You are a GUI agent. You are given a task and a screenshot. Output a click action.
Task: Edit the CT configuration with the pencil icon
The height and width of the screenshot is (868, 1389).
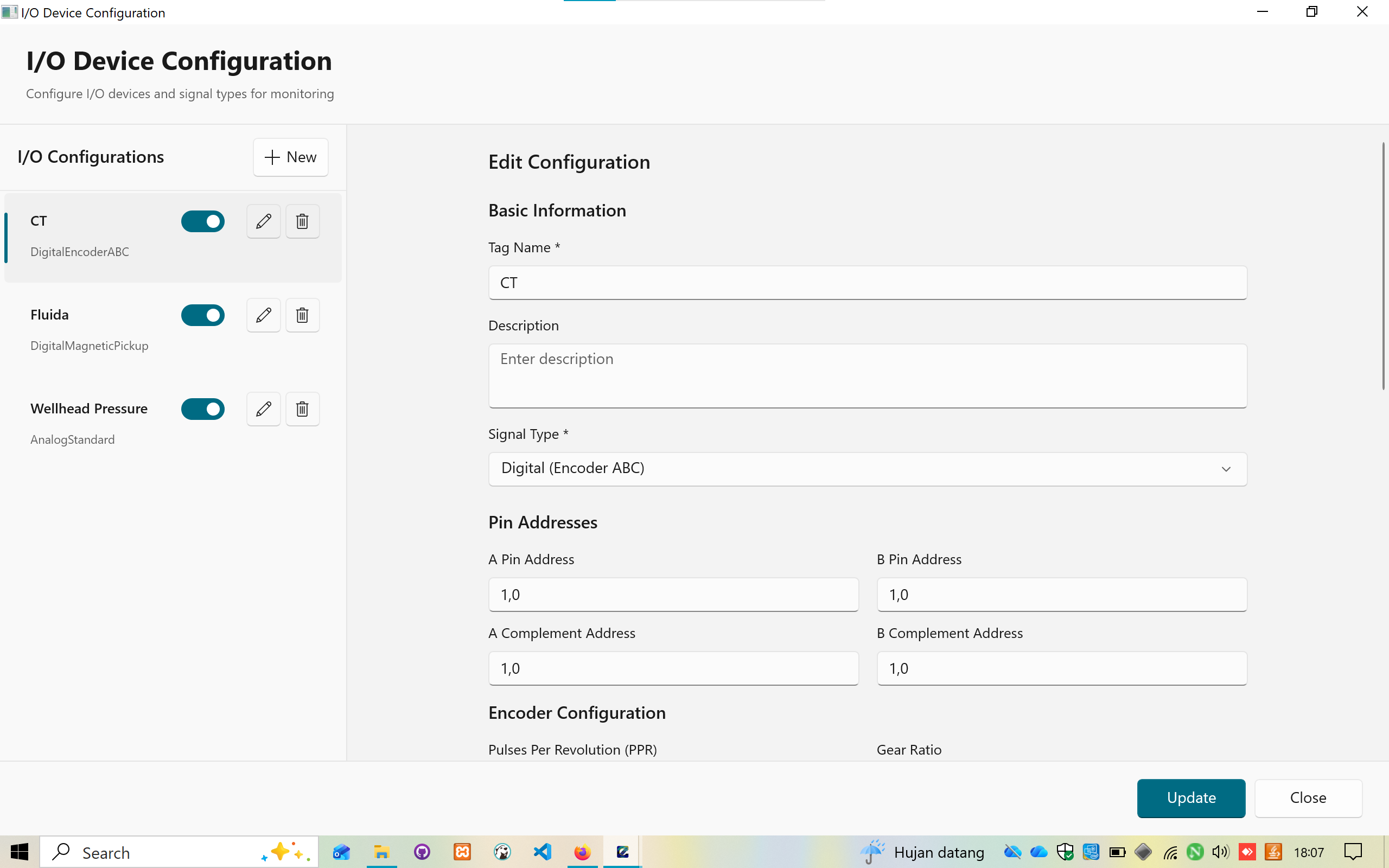click(x=263, y=221)
